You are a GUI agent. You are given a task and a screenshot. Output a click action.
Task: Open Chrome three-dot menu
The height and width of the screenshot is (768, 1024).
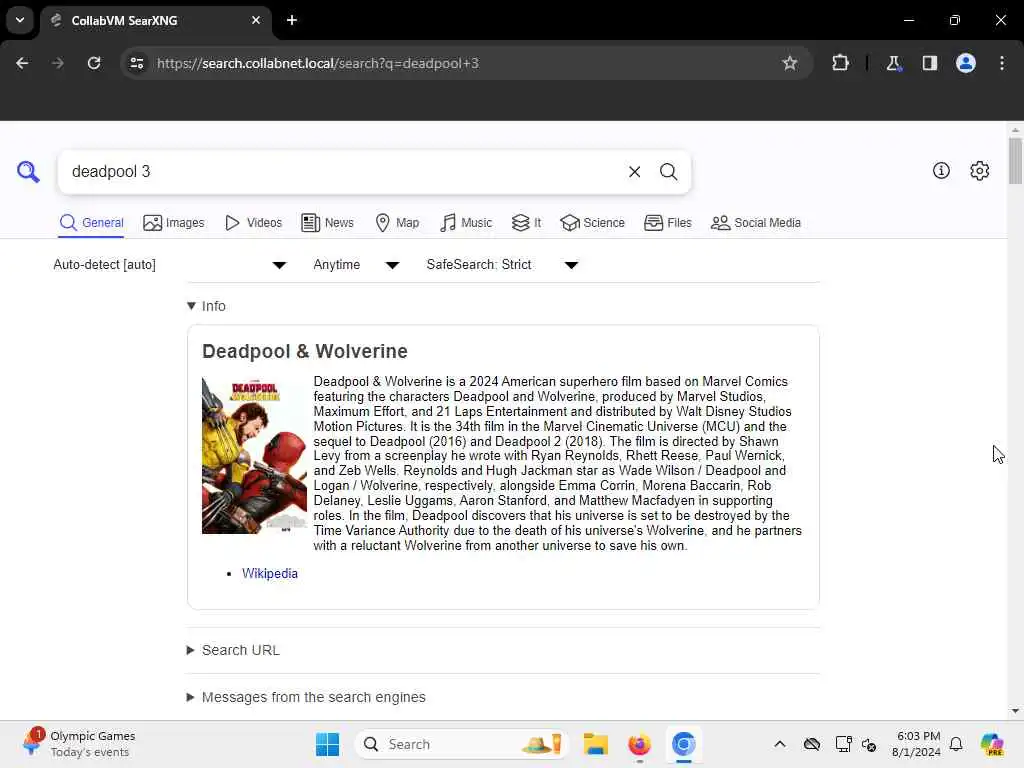click(1002, 63)
